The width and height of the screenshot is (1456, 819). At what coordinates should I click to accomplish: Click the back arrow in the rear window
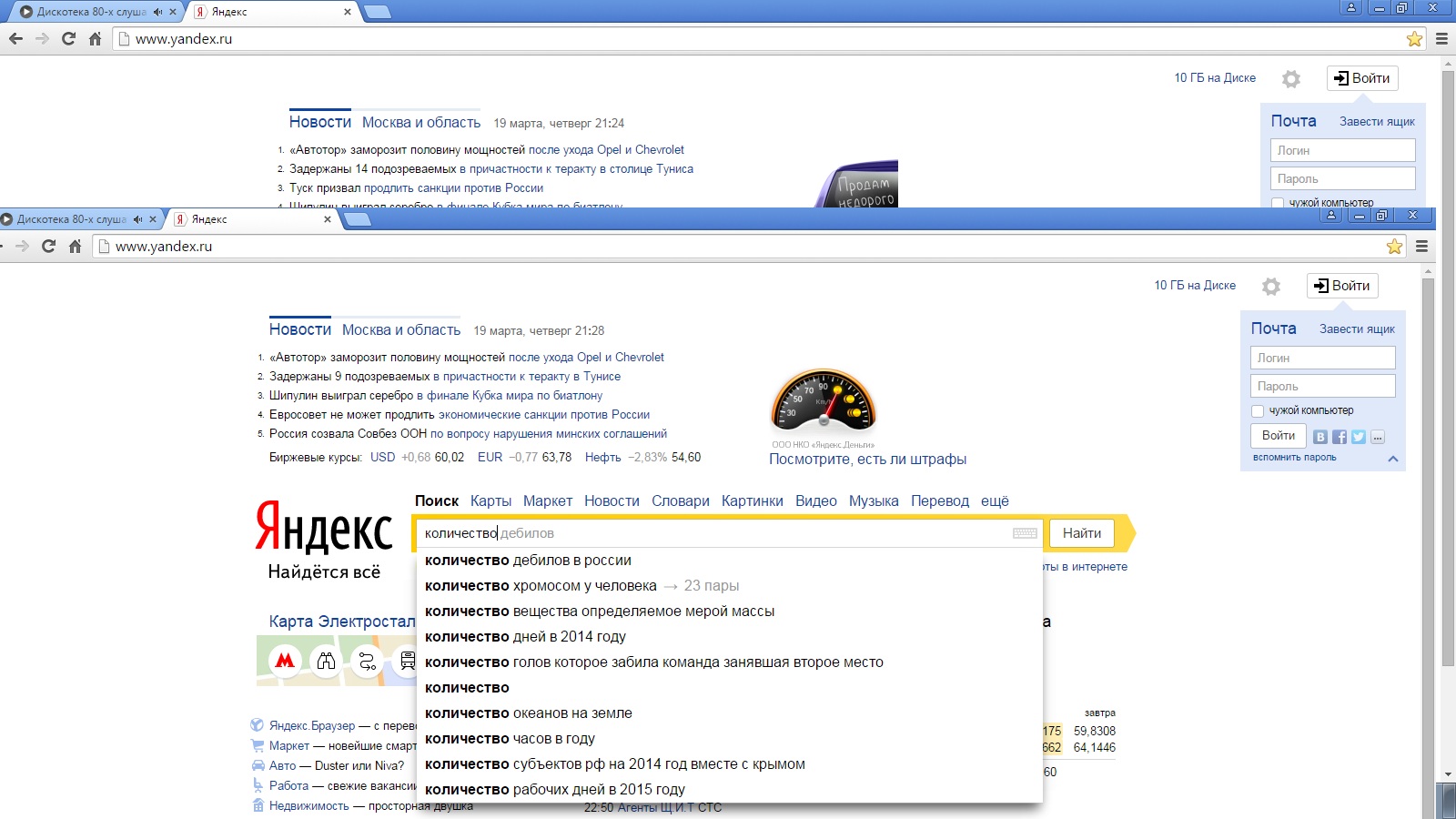pyautogui.click(x=15, y=38)
